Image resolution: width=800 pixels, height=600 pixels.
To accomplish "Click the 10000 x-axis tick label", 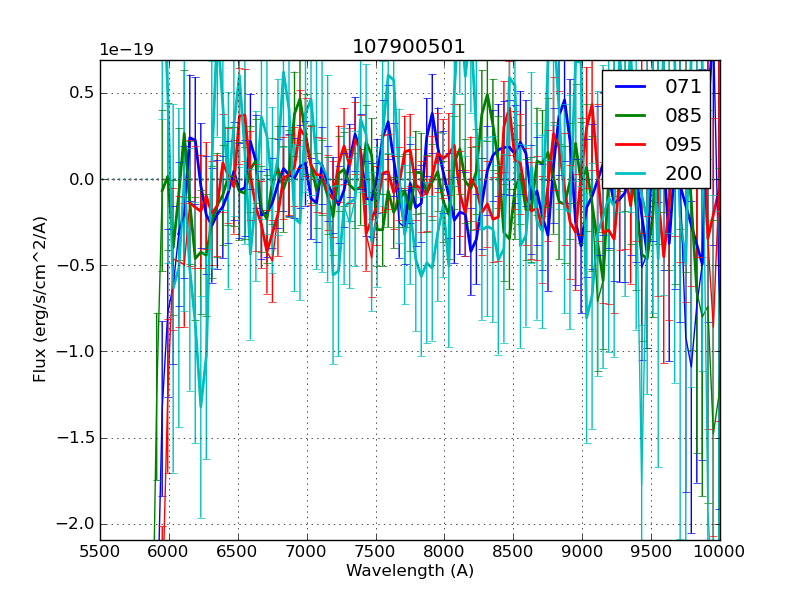I will (720, 552).
